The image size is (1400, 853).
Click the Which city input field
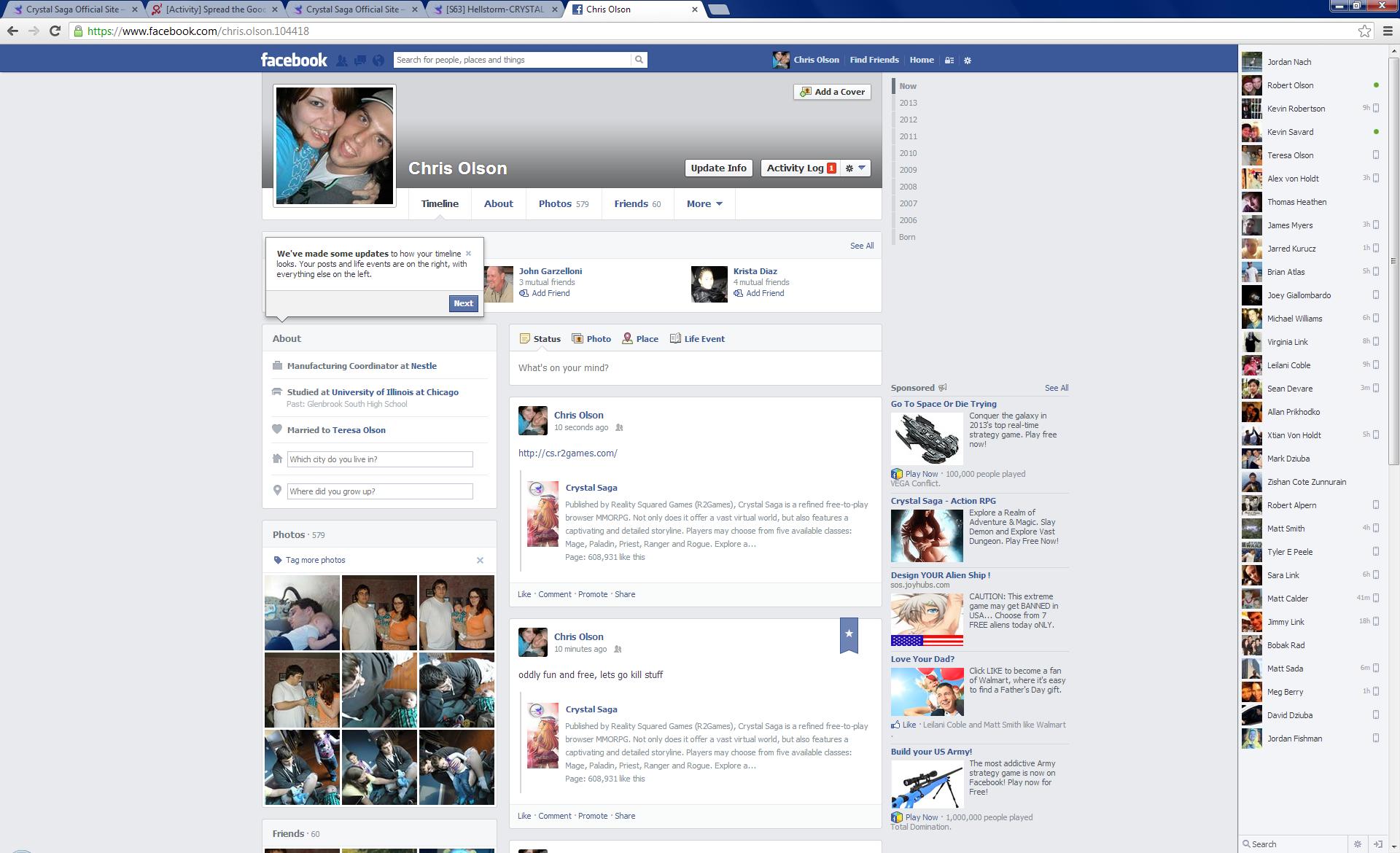point(379,459)
